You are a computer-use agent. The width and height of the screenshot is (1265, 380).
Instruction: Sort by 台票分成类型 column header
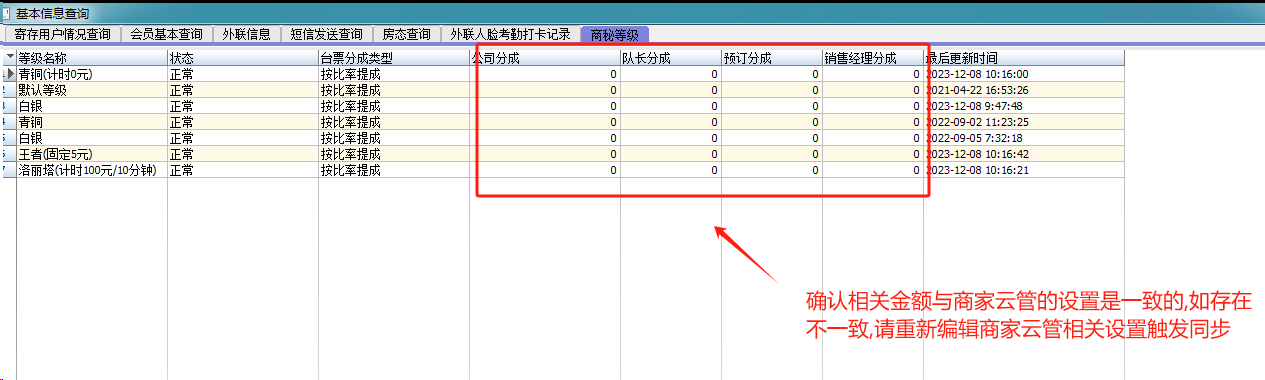[394, 58]
